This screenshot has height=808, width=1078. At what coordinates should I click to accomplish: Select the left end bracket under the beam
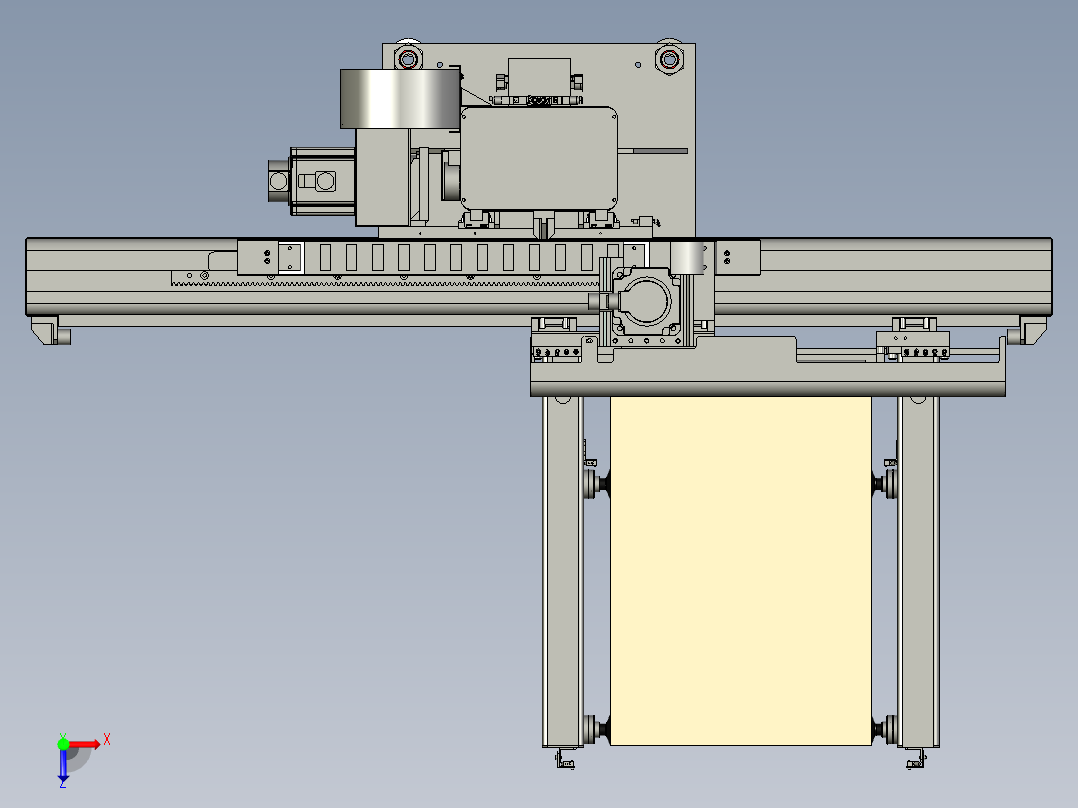(x=51, y=330)
